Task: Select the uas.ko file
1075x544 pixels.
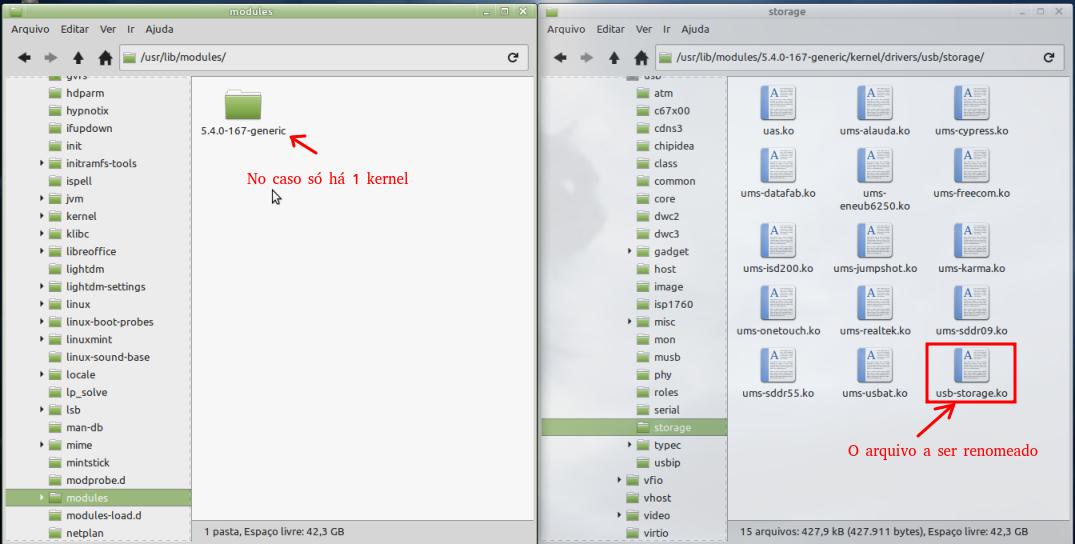Action: [778, 111]
